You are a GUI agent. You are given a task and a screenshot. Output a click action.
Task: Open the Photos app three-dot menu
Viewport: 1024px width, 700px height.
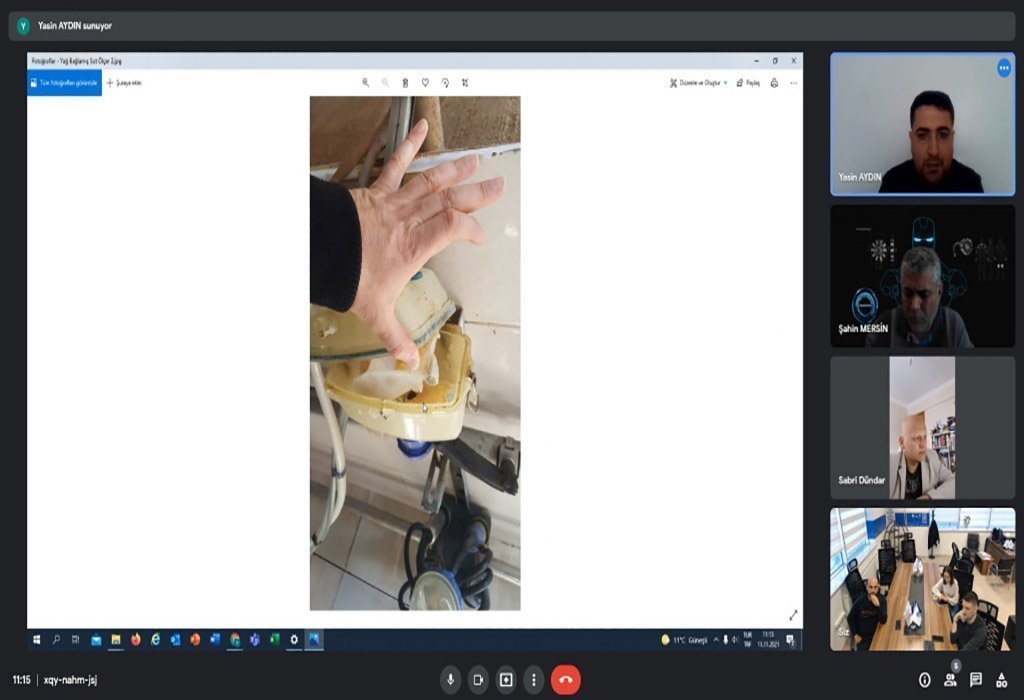click(793, 83)
